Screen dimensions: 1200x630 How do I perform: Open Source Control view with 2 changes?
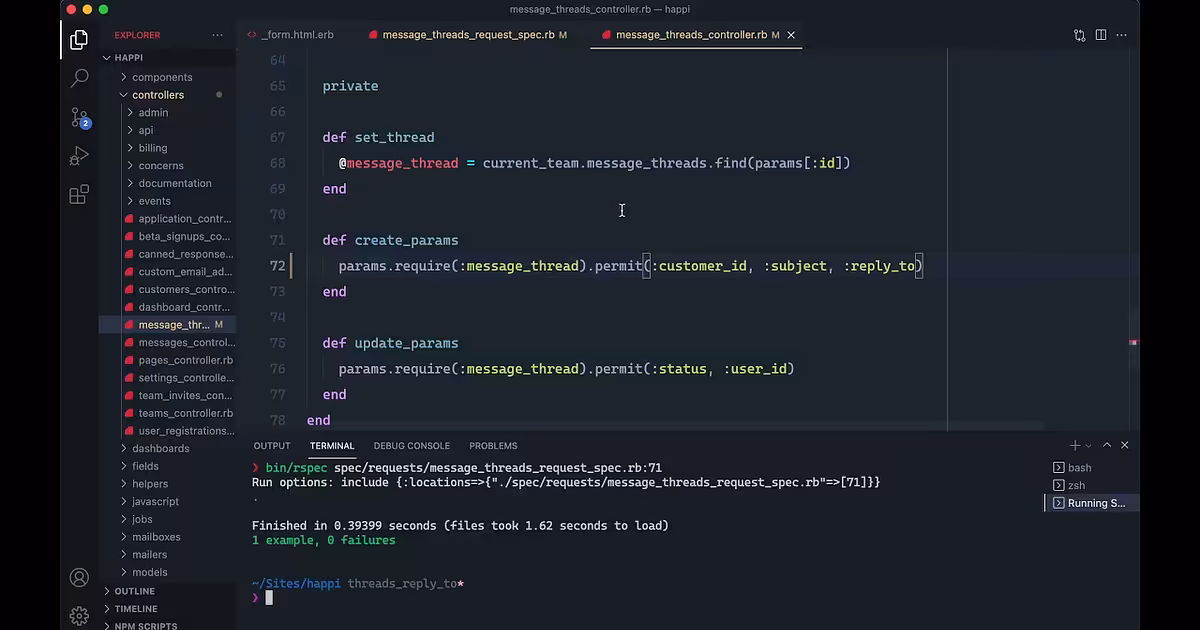[x=79, y=117]
